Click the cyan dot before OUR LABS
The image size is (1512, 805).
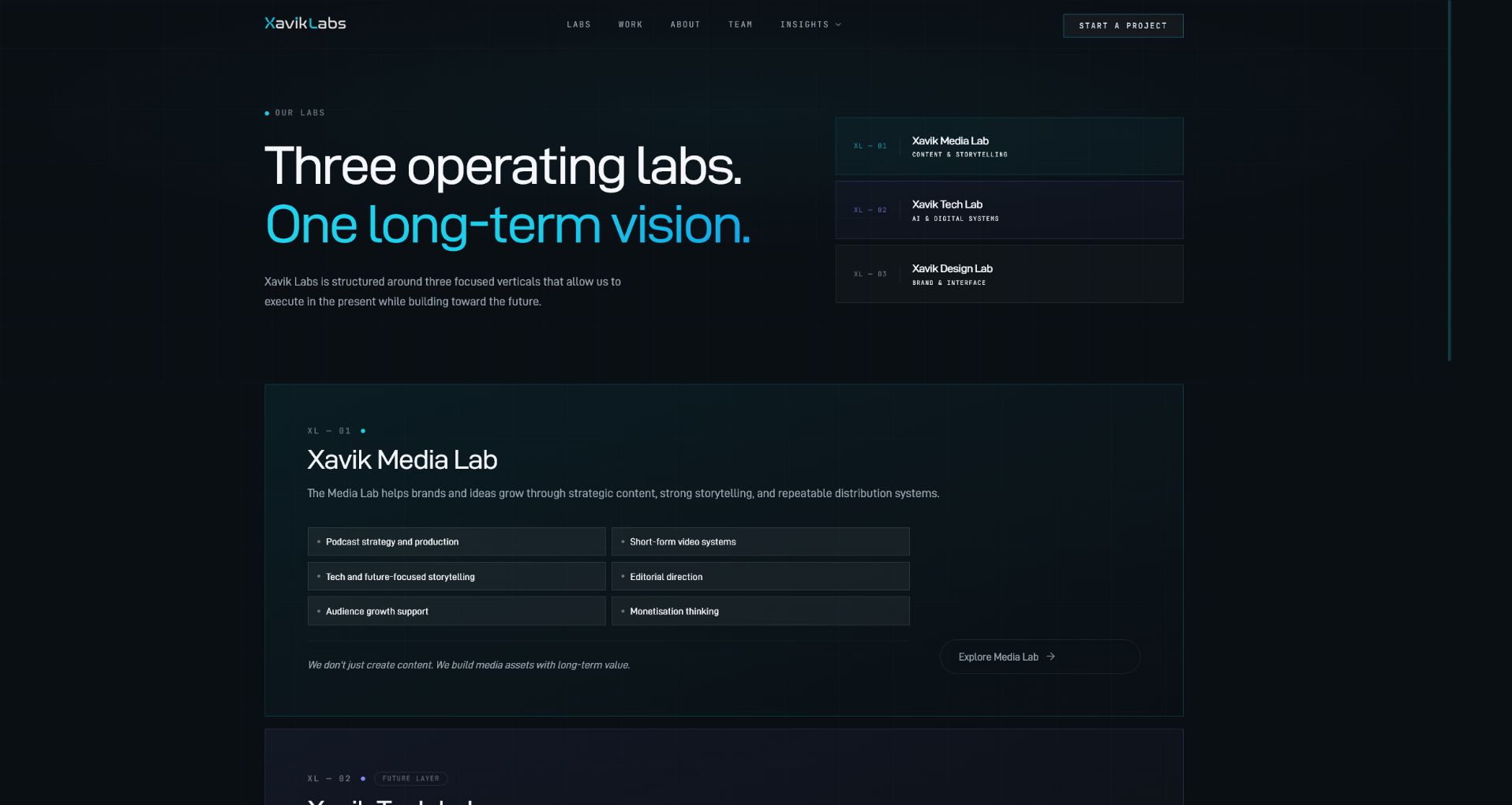coord(267,114)
